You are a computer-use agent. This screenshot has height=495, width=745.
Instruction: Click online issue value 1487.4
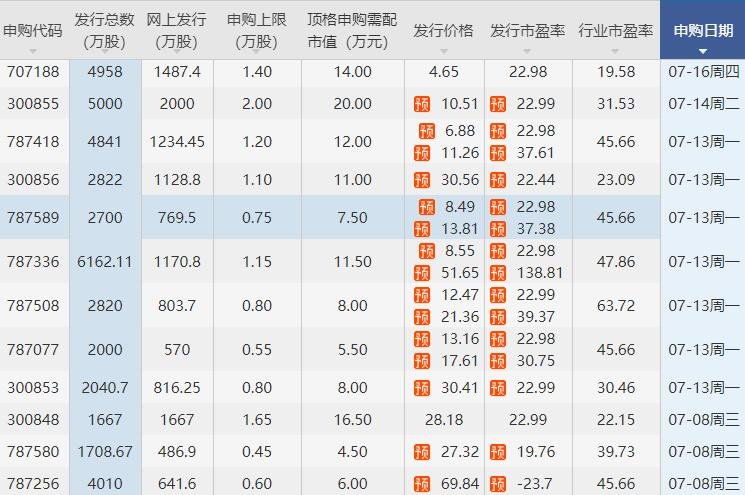coord(177,72)
